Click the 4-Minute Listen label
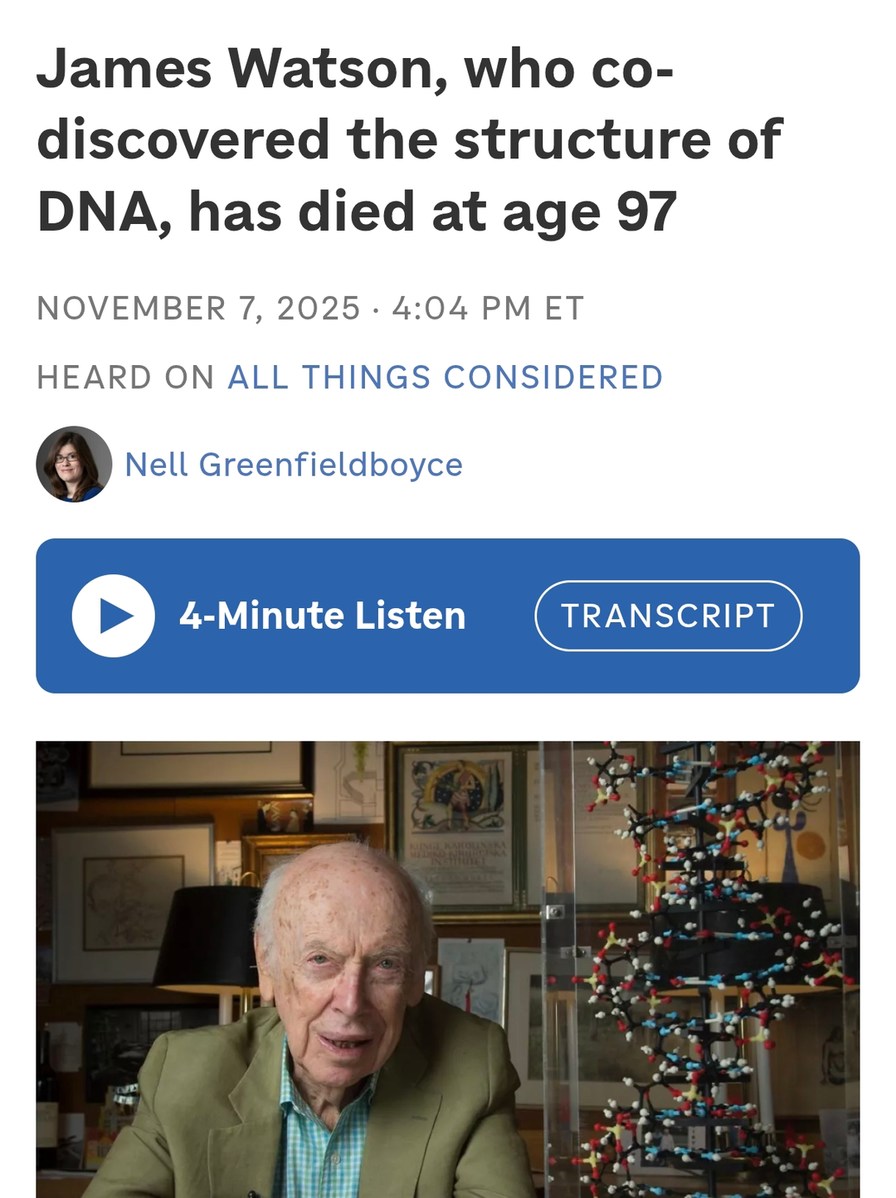The width and height of the screenshot is (896, 1198). (x=320, y=616)
